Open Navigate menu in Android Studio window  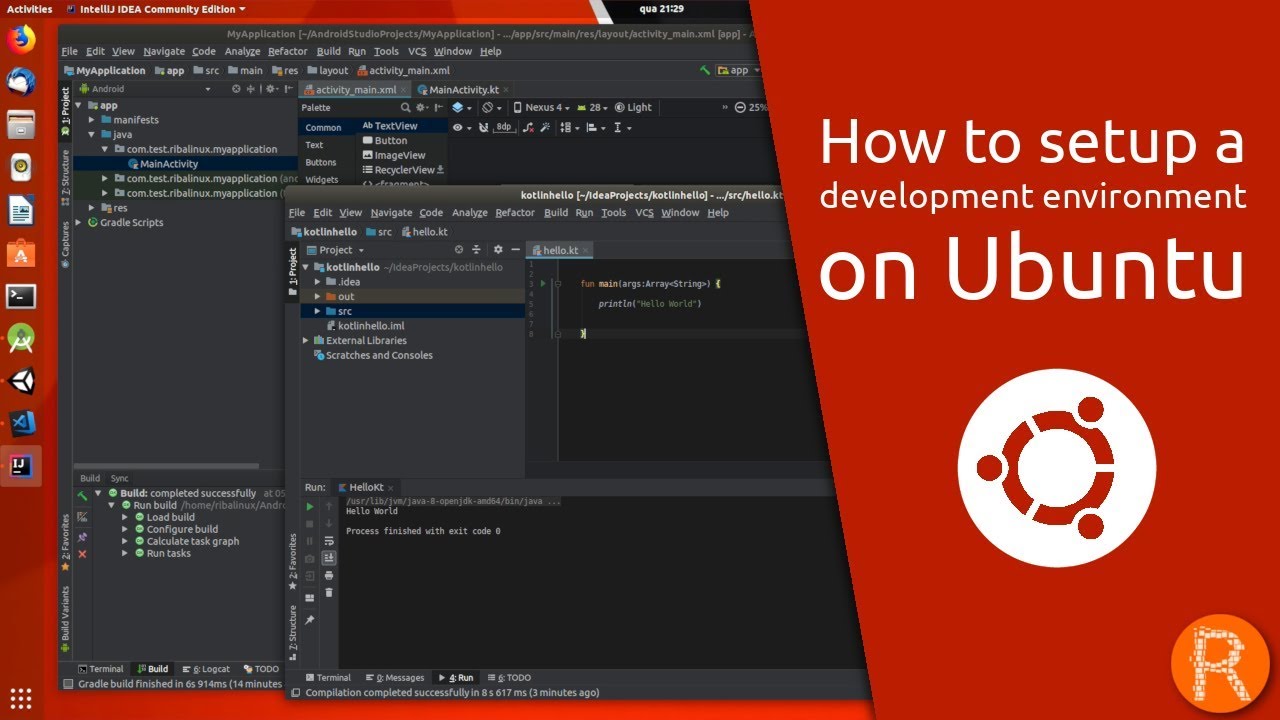164,52
